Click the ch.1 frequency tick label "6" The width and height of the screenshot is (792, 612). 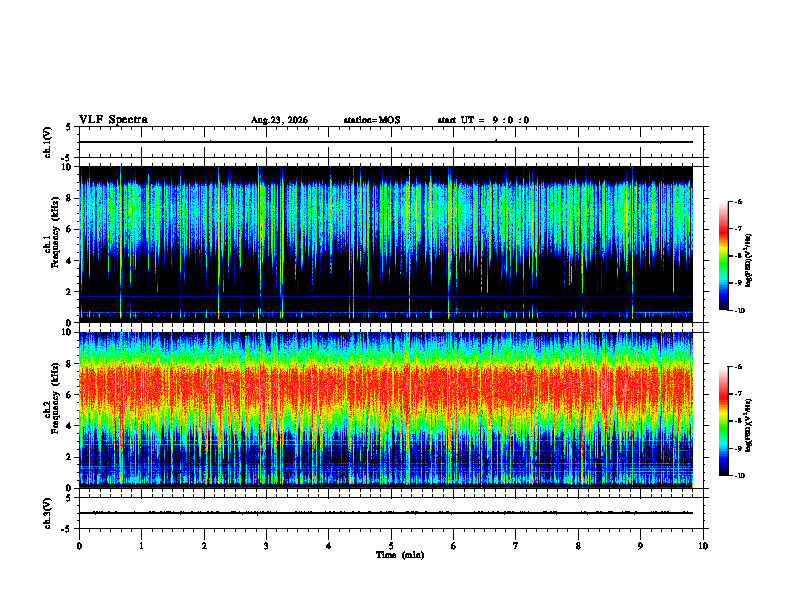point(69,230)
